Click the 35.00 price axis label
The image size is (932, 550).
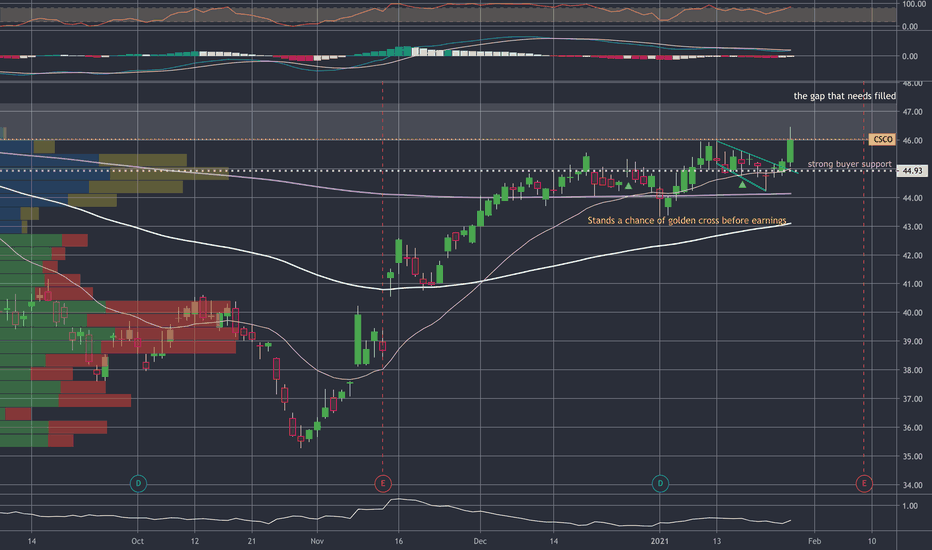pos(912,456)
